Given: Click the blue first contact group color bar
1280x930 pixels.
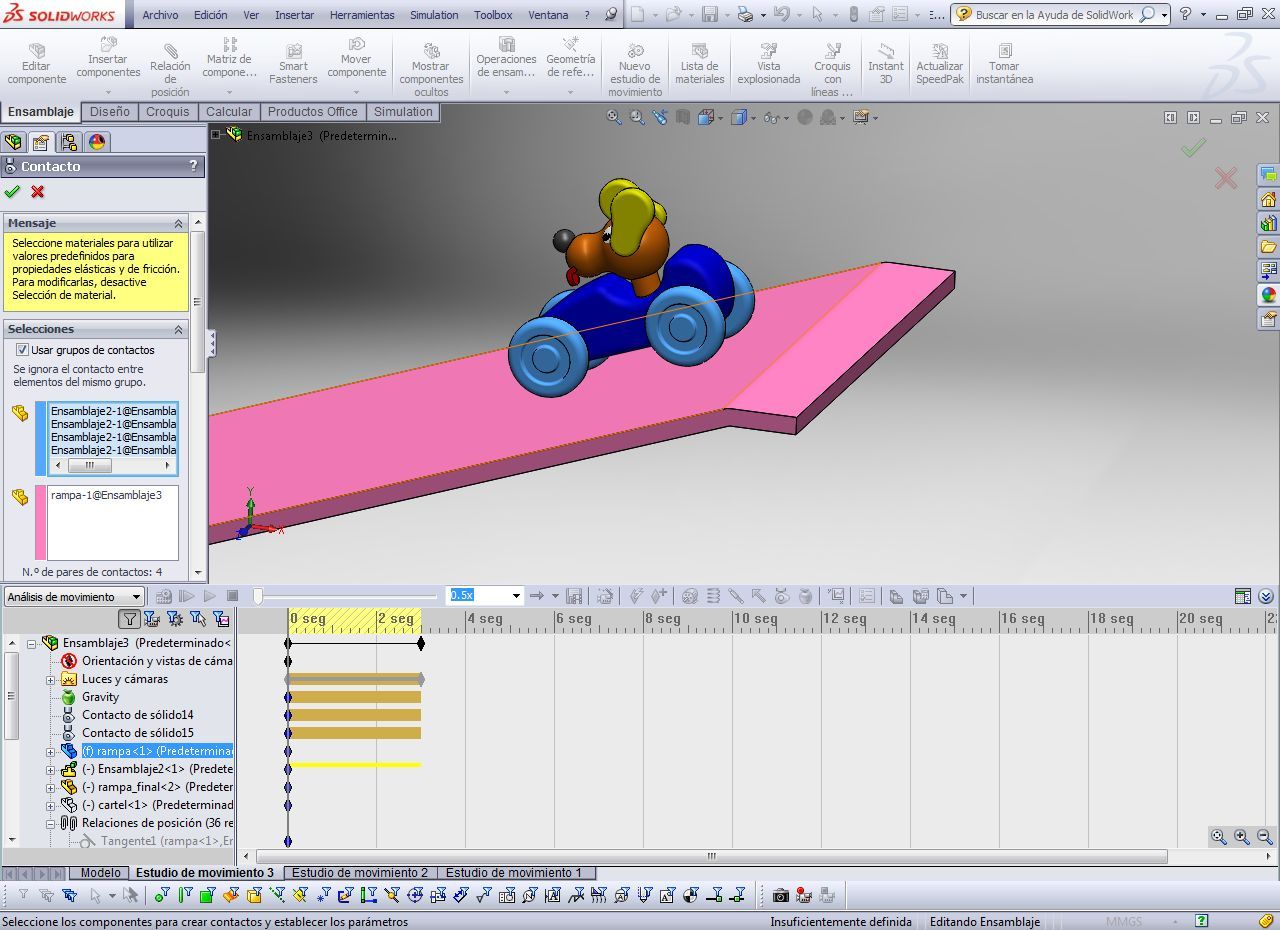Looking at the screenshot, I should click(41, 439).
